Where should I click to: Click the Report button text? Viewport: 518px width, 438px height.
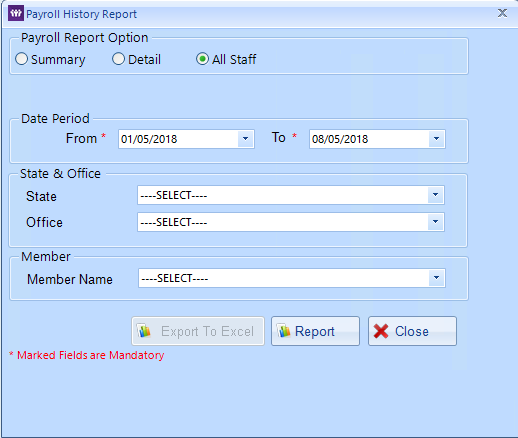coord(315,331)
